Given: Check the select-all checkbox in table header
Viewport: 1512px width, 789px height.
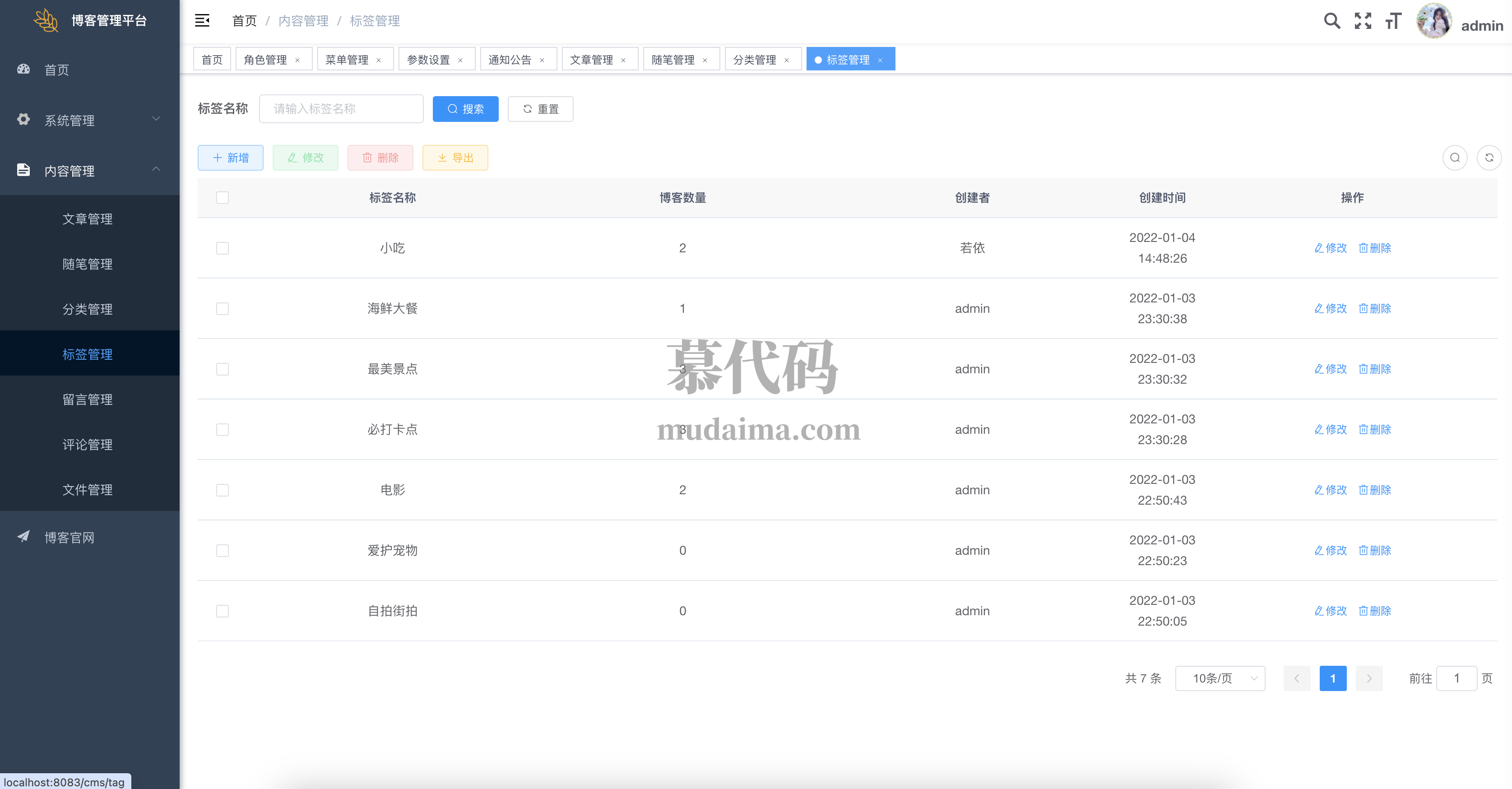Looking at the screenshot, I should 223,198.
